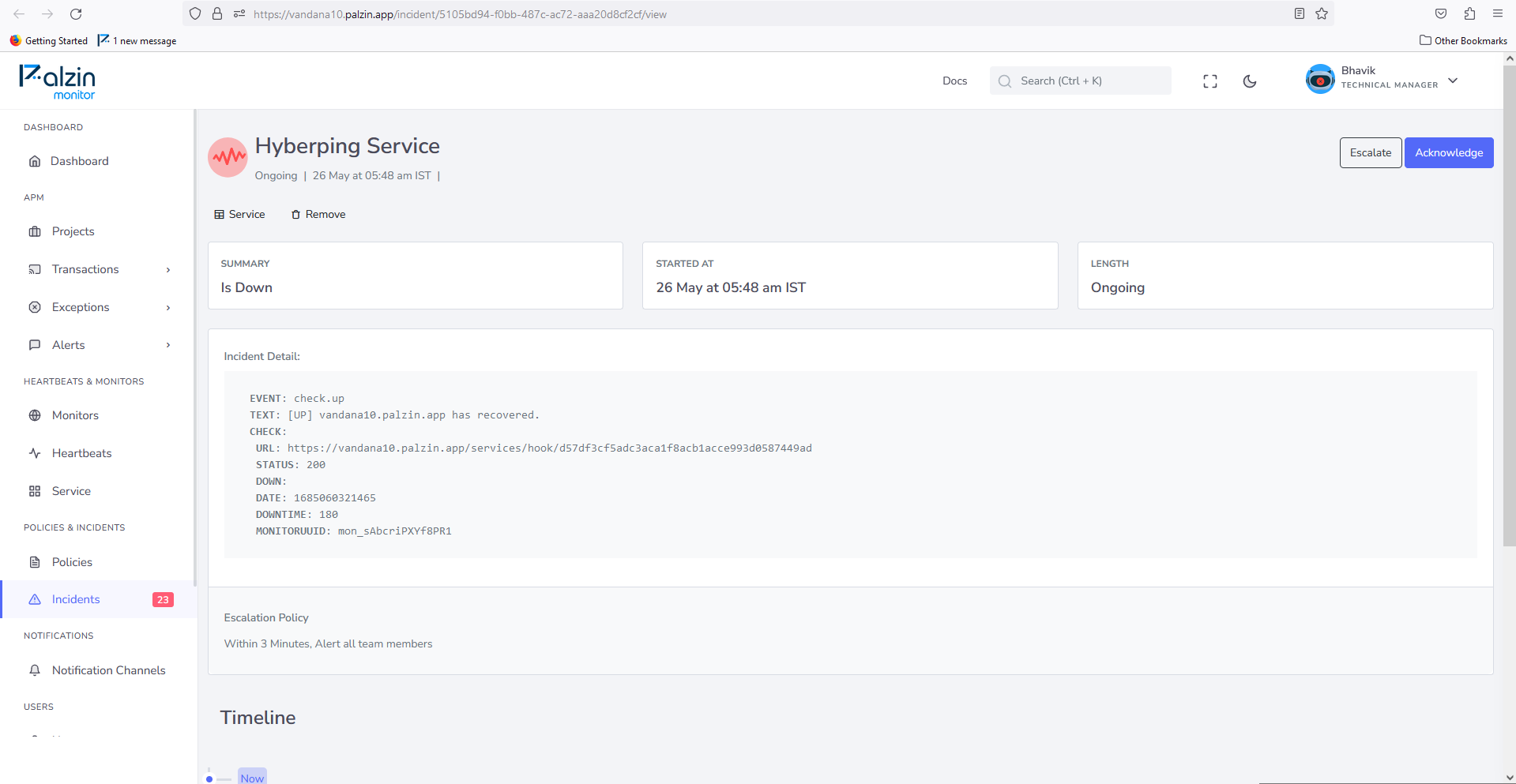1516x784 pixels.
Task: Click the Search (Ctrl + K) field
Action: point(1080,81)
